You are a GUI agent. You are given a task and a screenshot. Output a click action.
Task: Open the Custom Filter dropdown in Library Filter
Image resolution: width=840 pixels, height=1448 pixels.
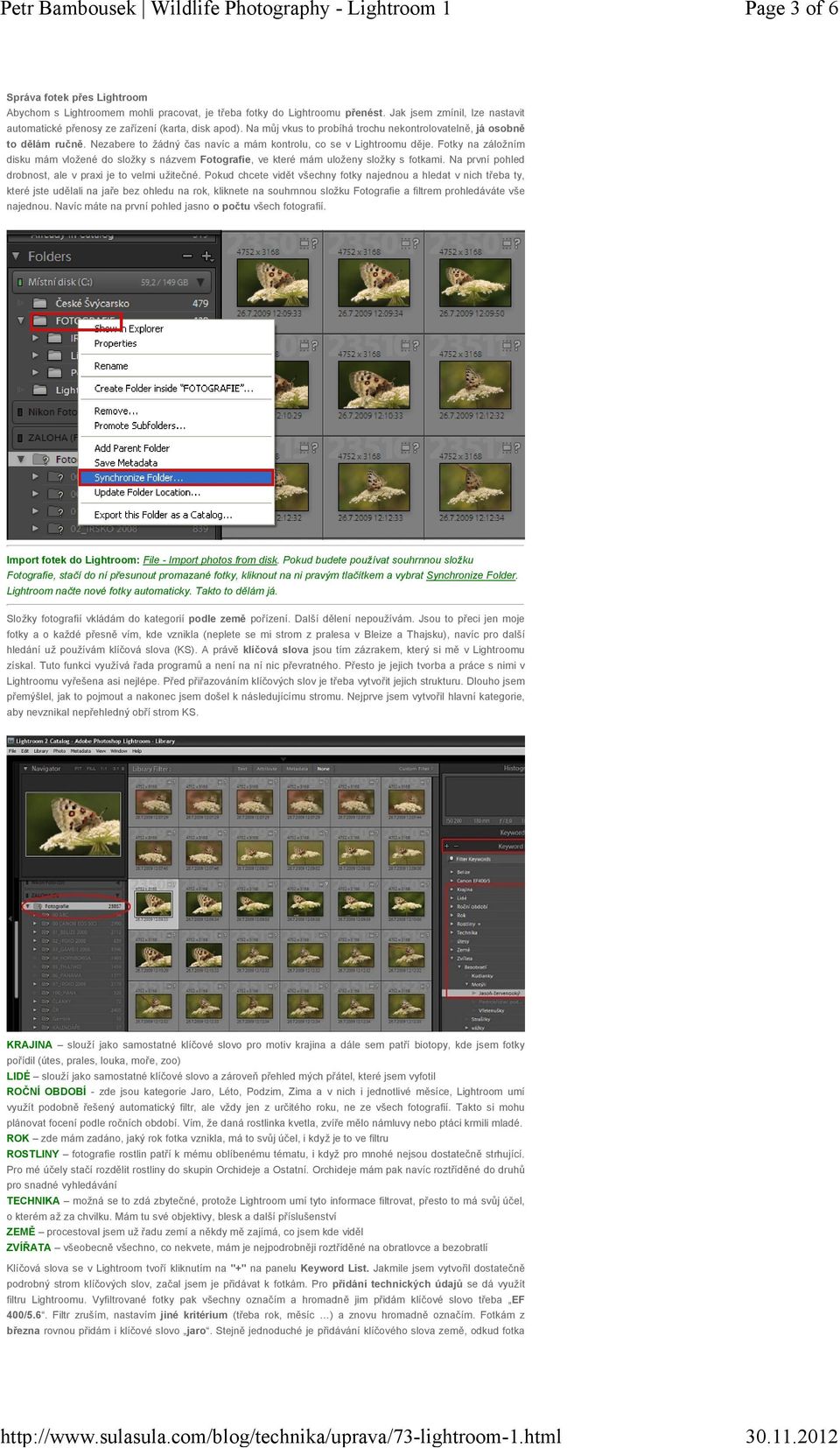tap(416, 769)
